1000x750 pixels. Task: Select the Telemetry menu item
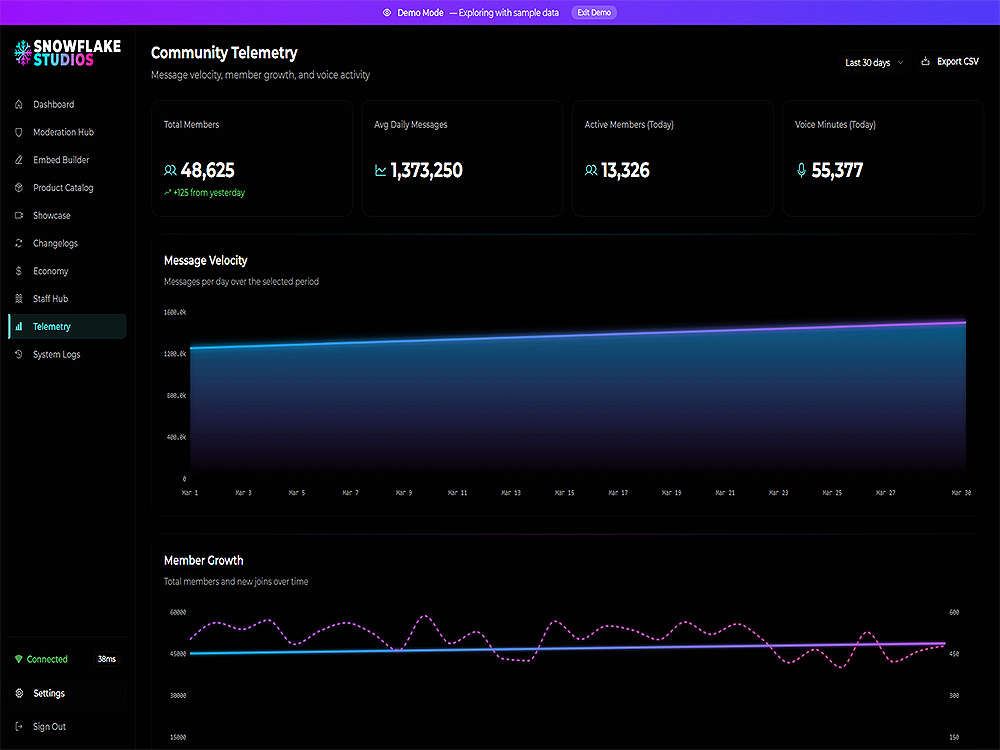tap(67, 327)
